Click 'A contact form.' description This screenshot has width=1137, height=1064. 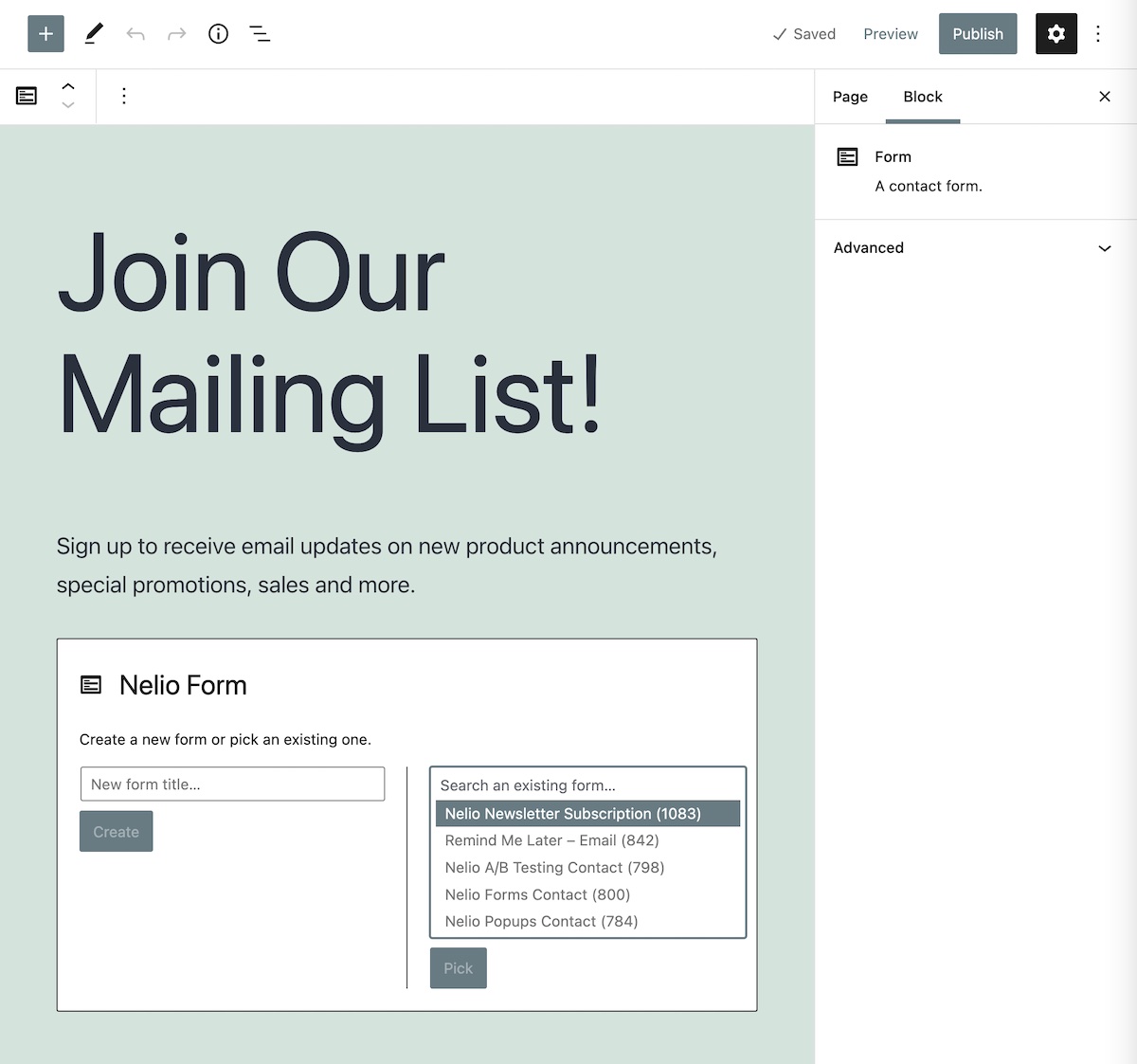(929, 187)
